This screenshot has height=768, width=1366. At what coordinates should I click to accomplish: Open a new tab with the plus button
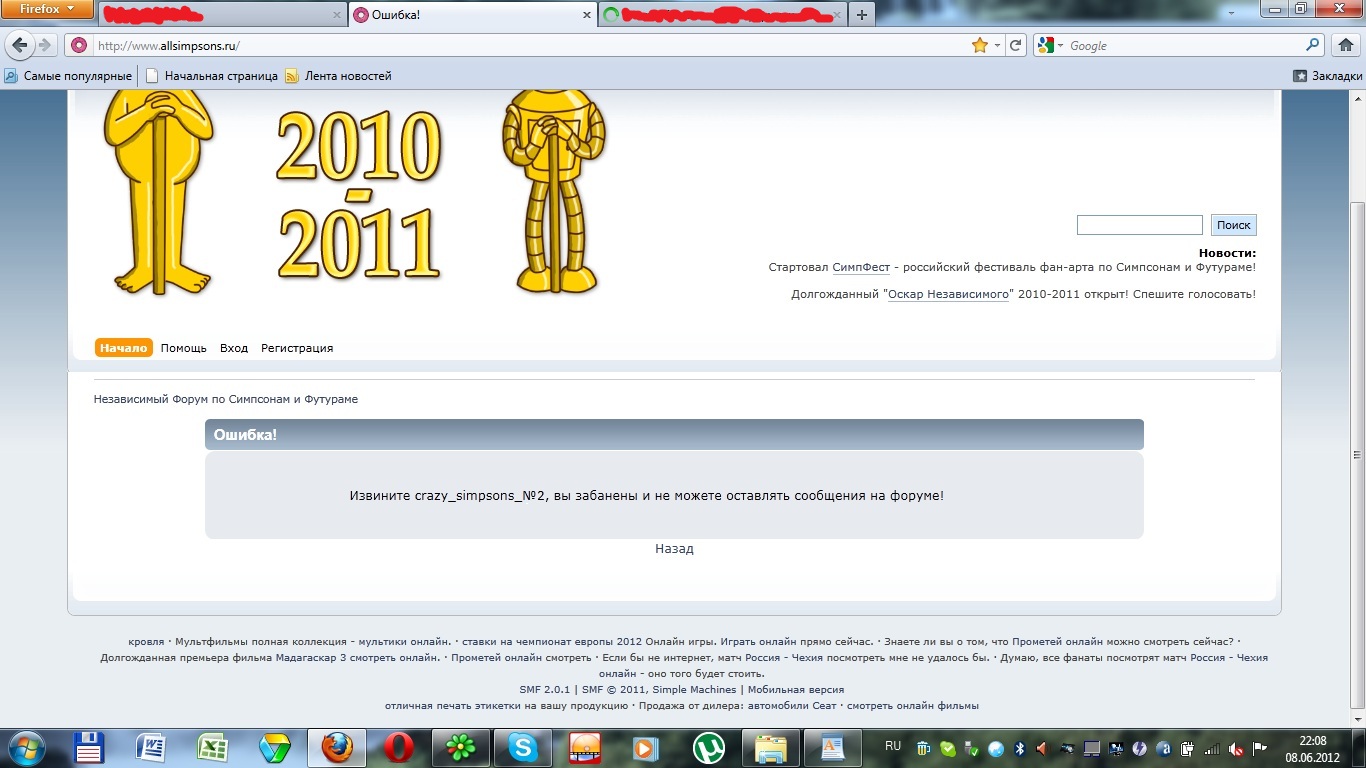coord(862,15)
